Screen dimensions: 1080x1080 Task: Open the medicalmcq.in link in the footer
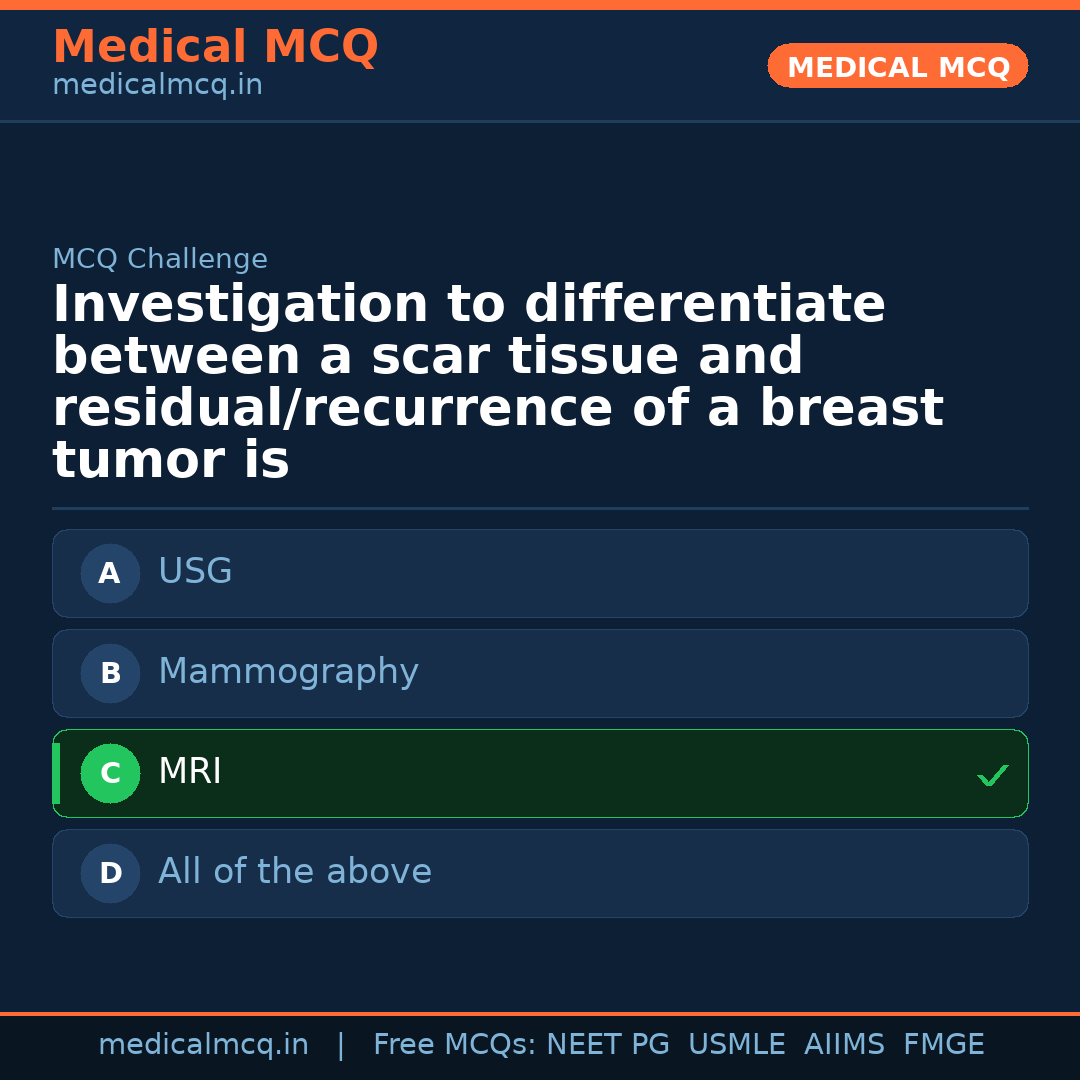coord(203,1045)
